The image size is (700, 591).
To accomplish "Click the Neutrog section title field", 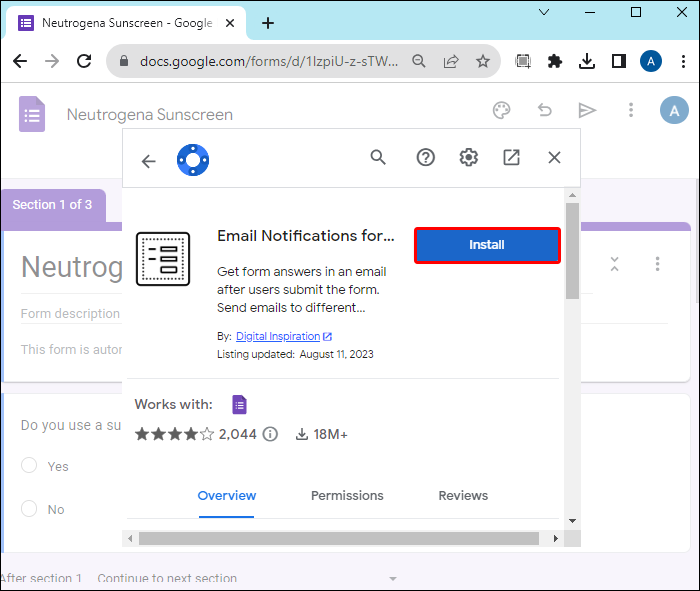I will click(x=71, y=267).
